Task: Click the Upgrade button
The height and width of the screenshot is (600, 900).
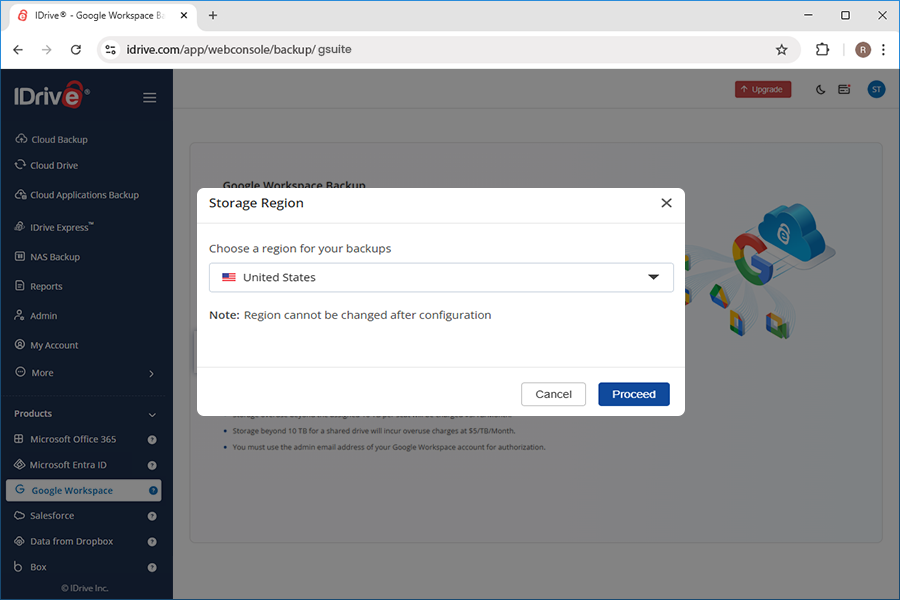Action: coord(763,89)
